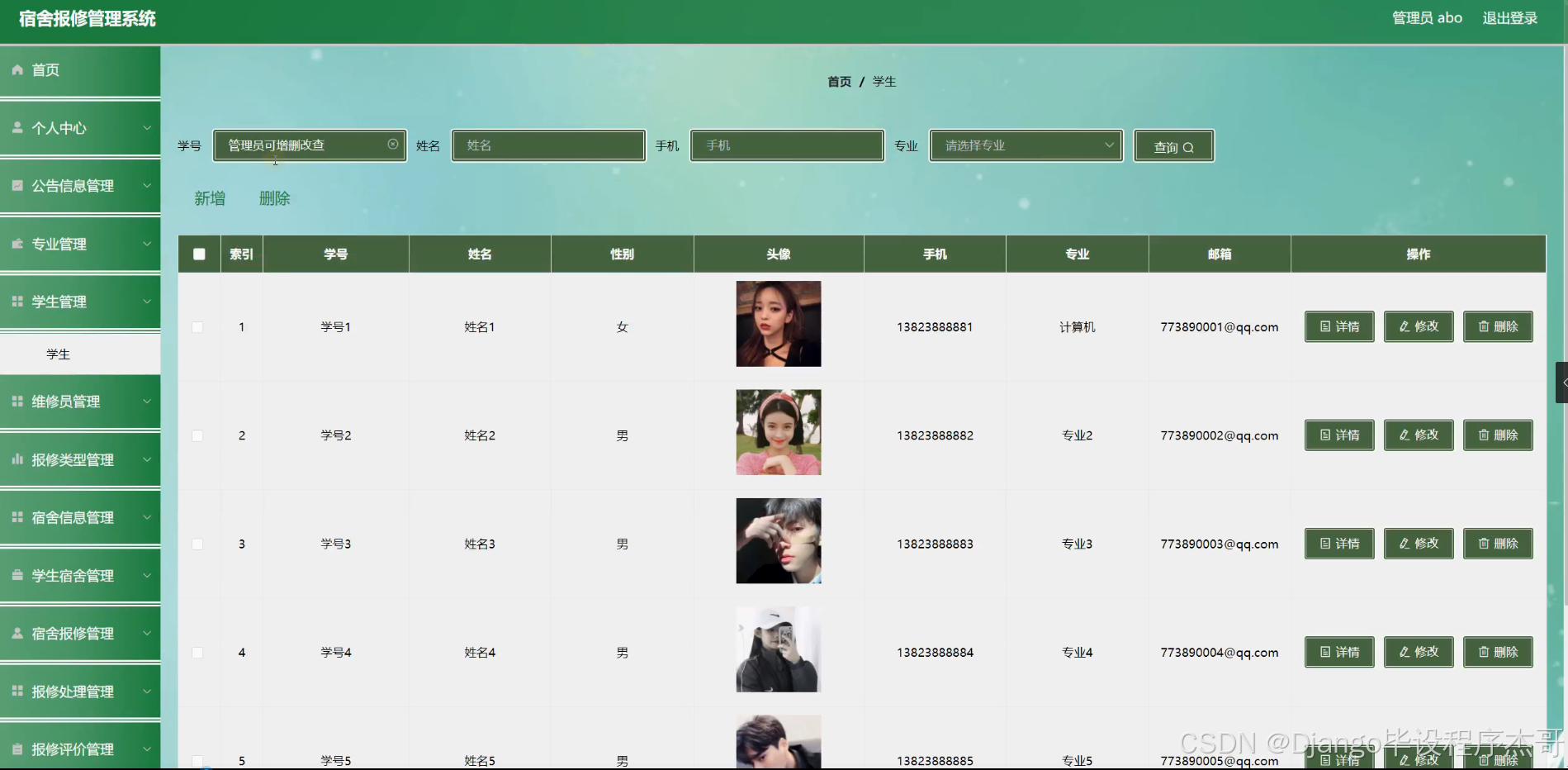This screenshot has width=1568, height=770.
Task: Toggle the select-all checkbox in the table header
Action: click(199, 254)
